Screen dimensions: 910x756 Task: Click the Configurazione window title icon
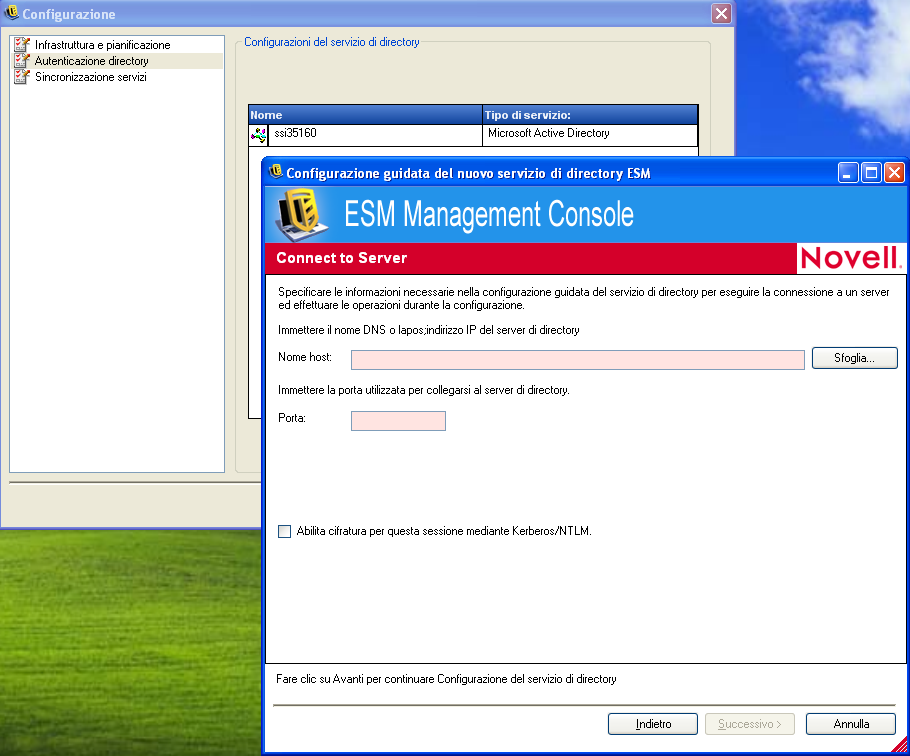11,13
